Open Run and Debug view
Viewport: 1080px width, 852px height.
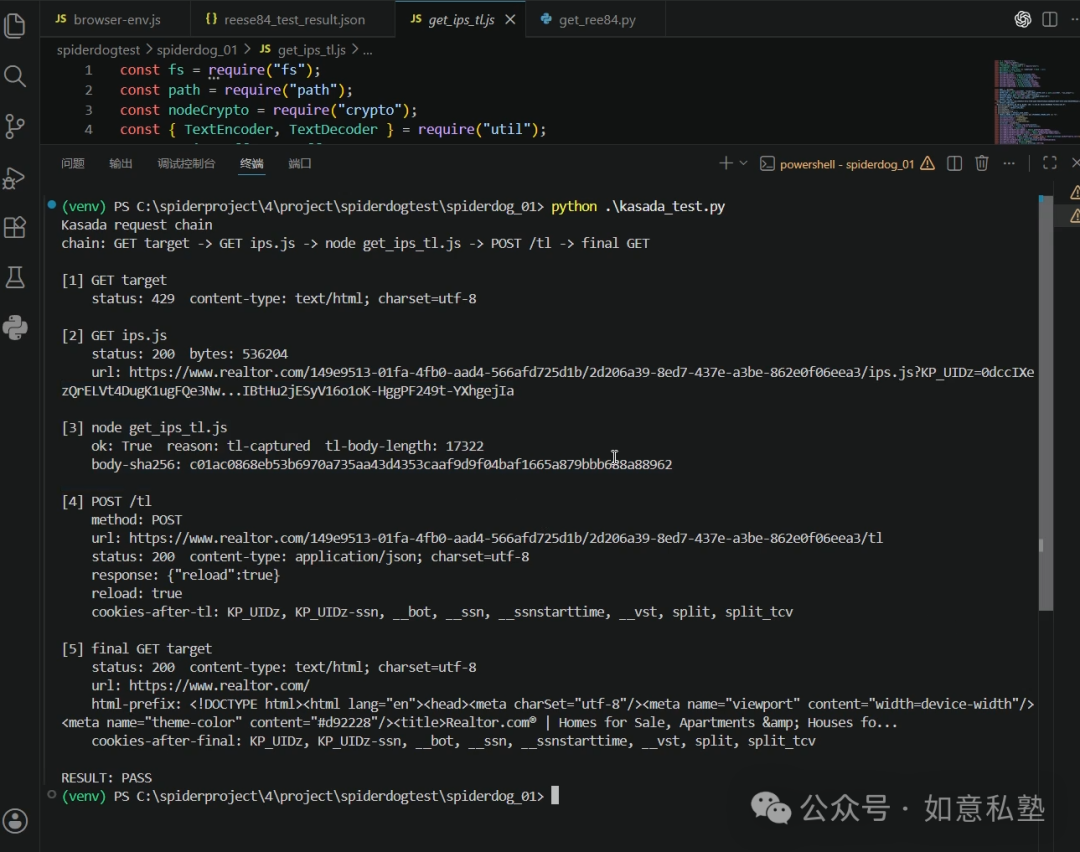[15, 178]
